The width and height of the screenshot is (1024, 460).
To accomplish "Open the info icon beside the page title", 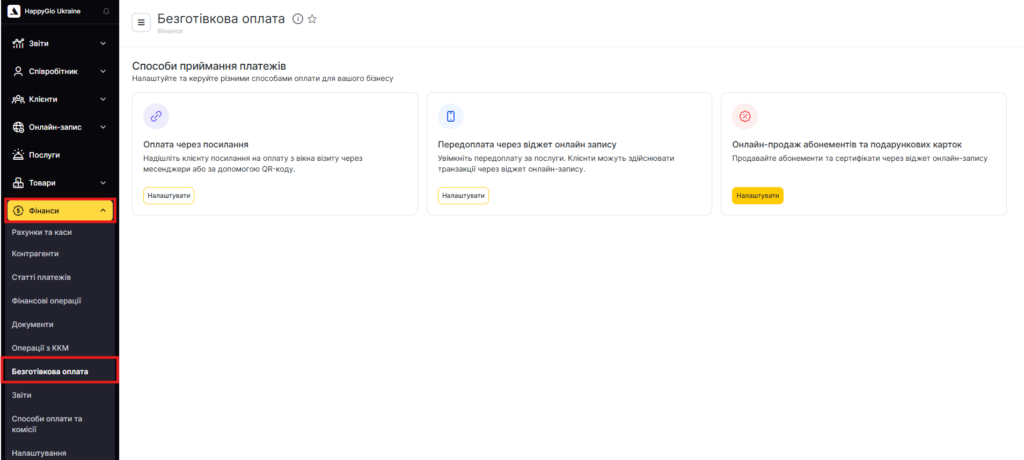I will 298,19.
